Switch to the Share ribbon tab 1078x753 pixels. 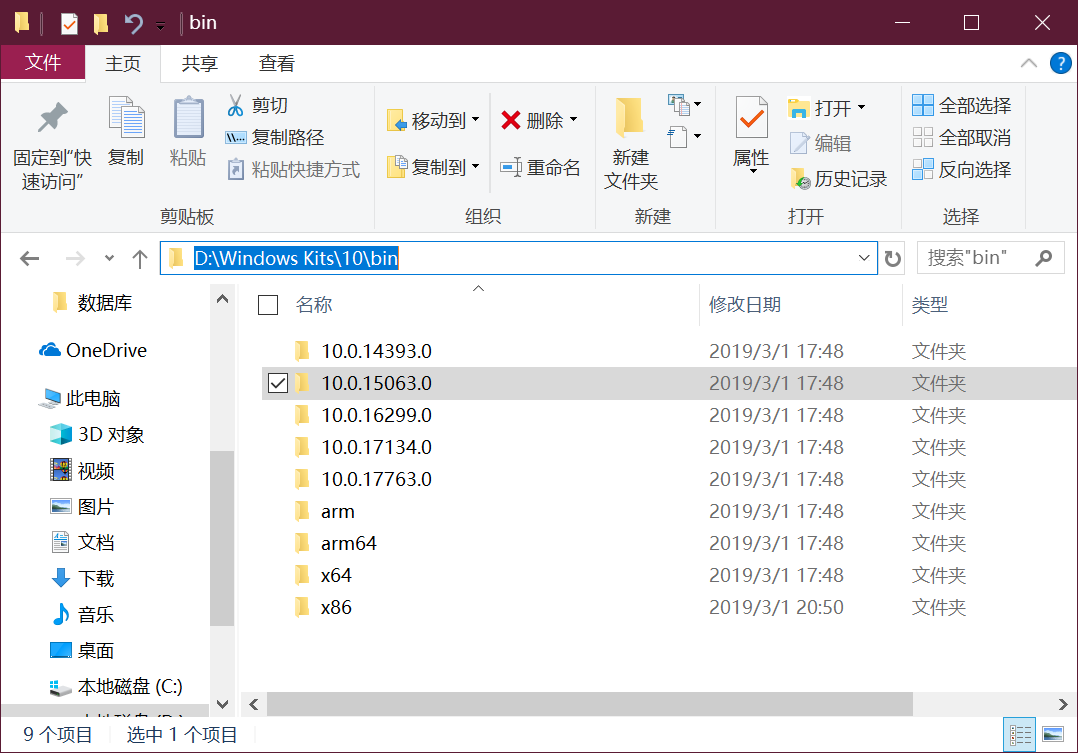tap(199, 63)
